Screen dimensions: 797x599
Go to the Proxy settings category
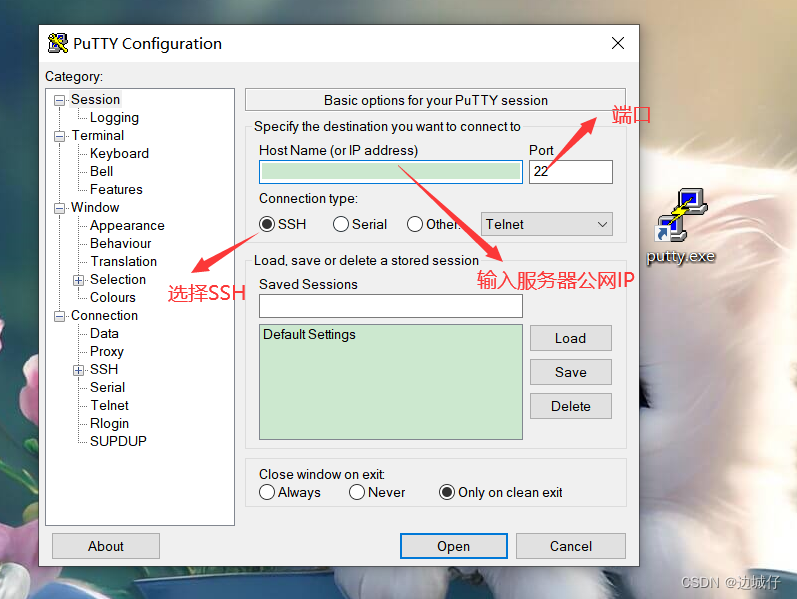point(107,351)
